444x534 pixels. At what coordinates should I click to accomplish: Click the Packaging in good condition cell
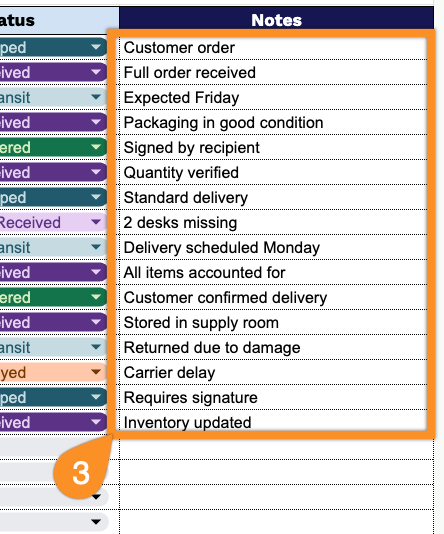pyautogui.click(x=273, y=123)
